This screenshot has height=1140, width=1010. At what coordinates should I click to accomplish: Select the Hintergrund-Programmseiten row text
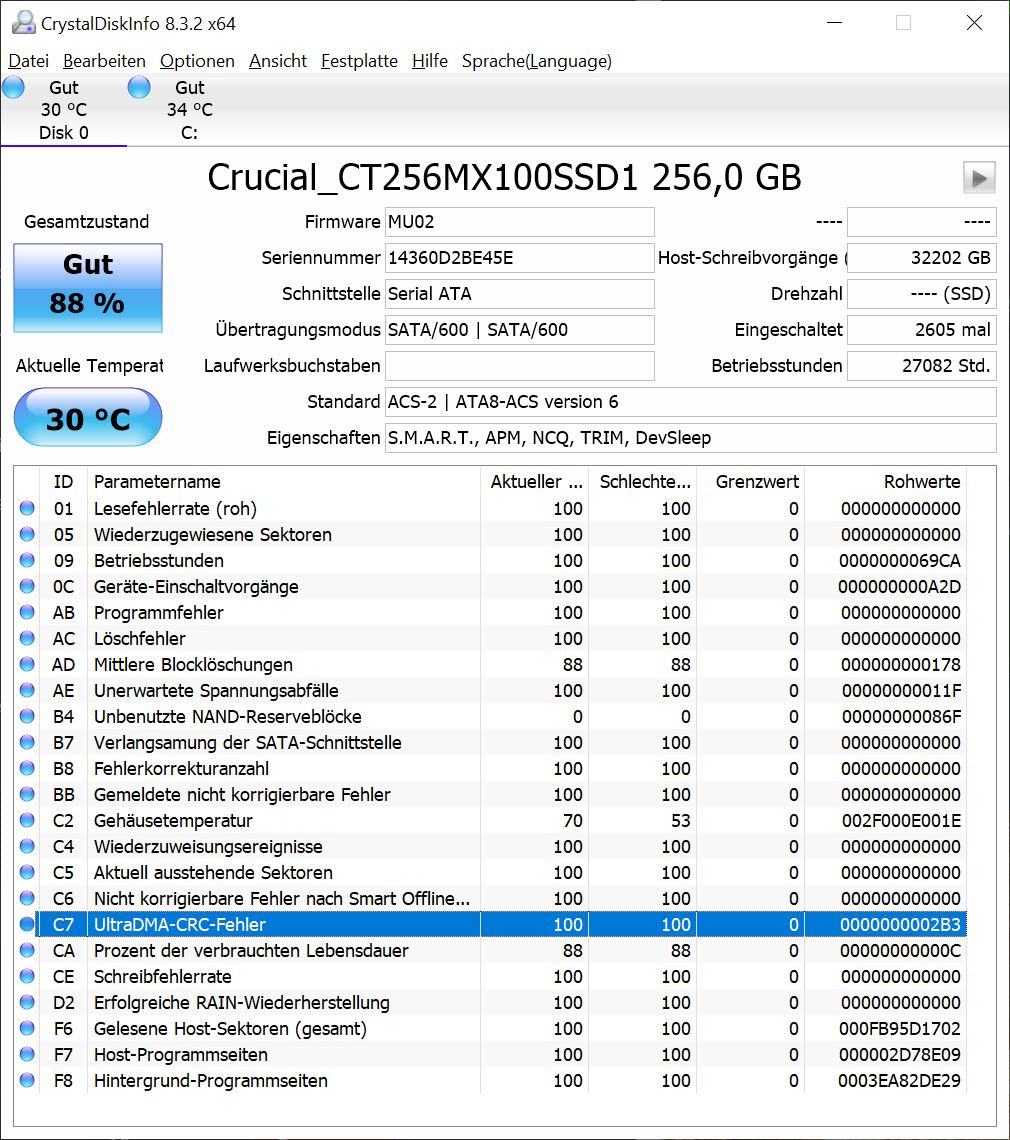point(211,1080)
